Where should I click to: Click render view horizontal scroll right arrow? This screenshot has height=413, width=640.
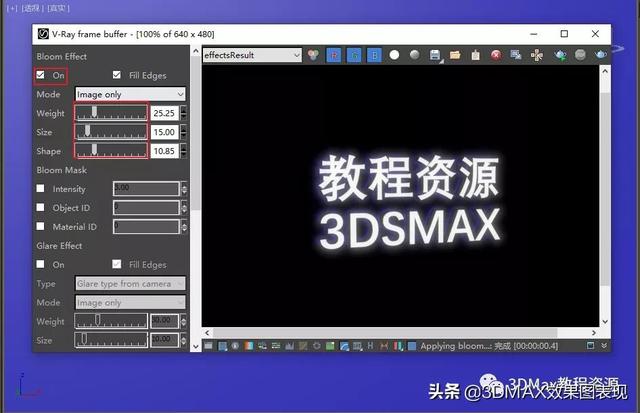point(593,333)
